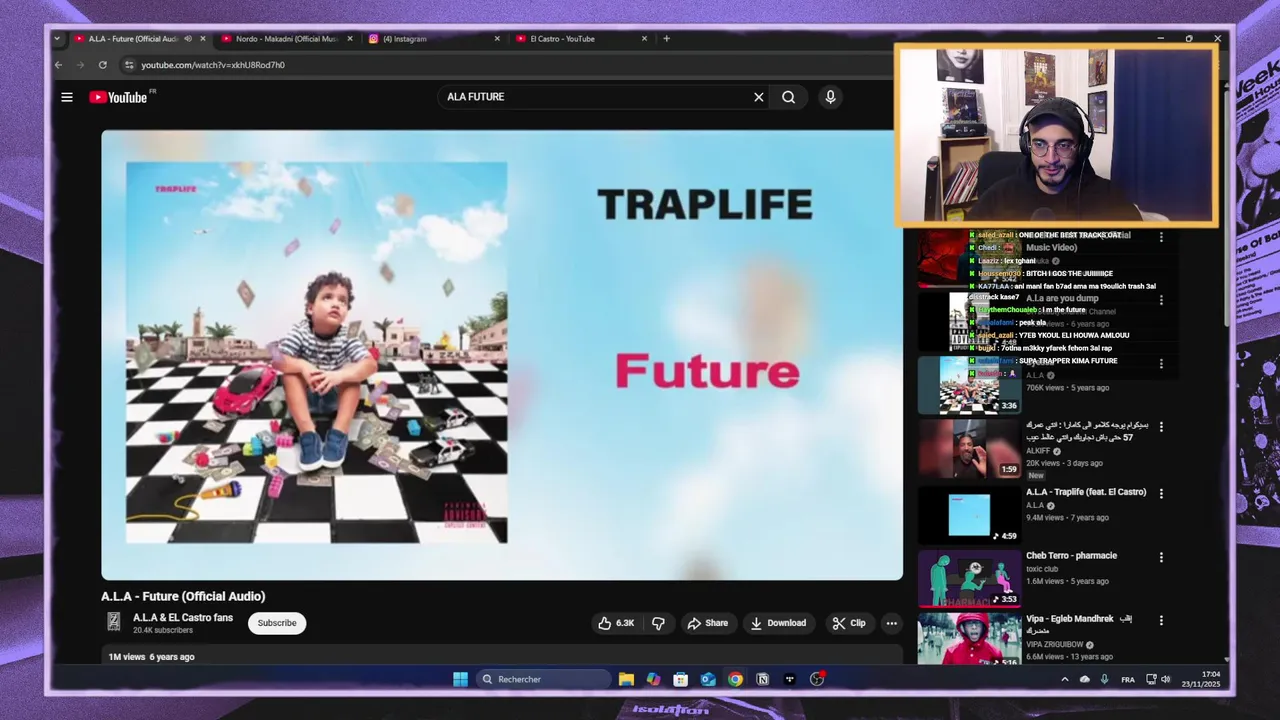Download the current video
This screenshot has height=720, width=1280.
(x=778, y=623)
